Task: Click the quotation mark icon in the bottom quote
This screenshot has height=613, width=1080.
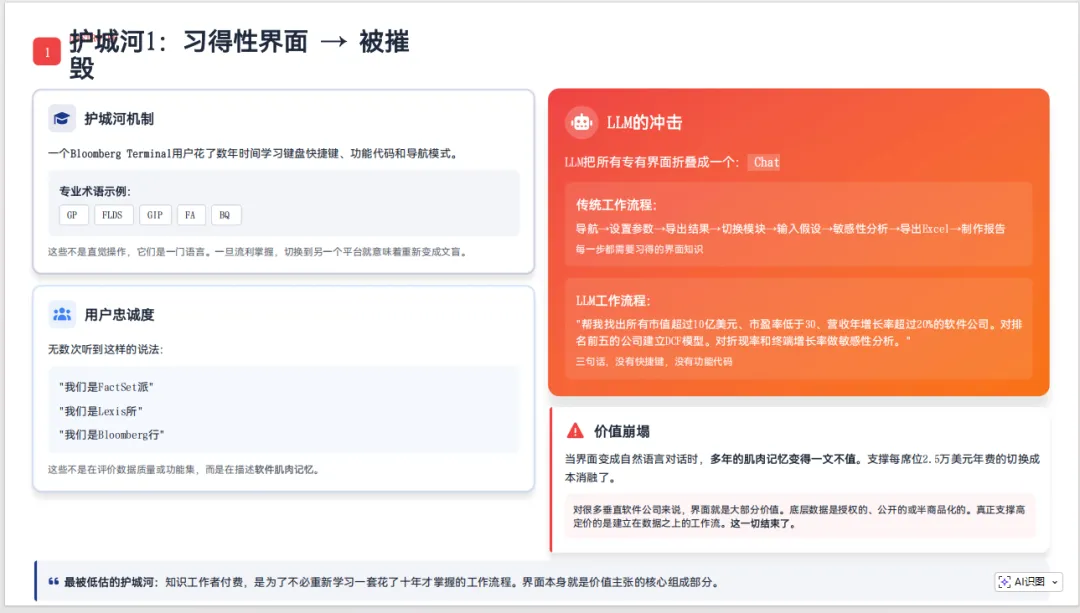Action: tap(53, 582)
